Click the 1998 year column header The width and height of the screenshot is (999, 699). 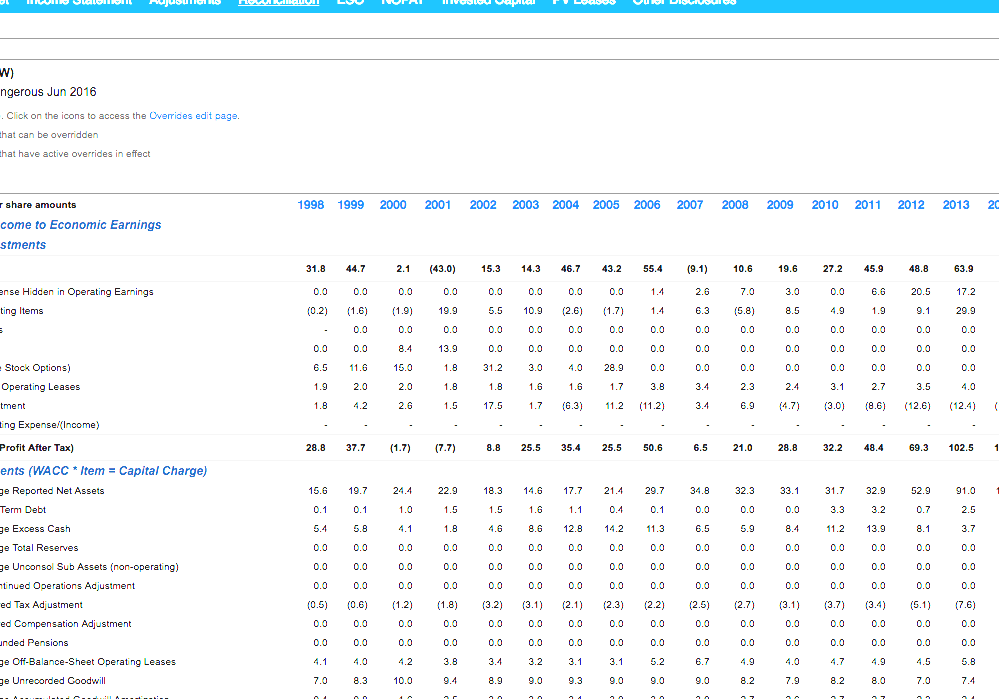pos(310,205)
